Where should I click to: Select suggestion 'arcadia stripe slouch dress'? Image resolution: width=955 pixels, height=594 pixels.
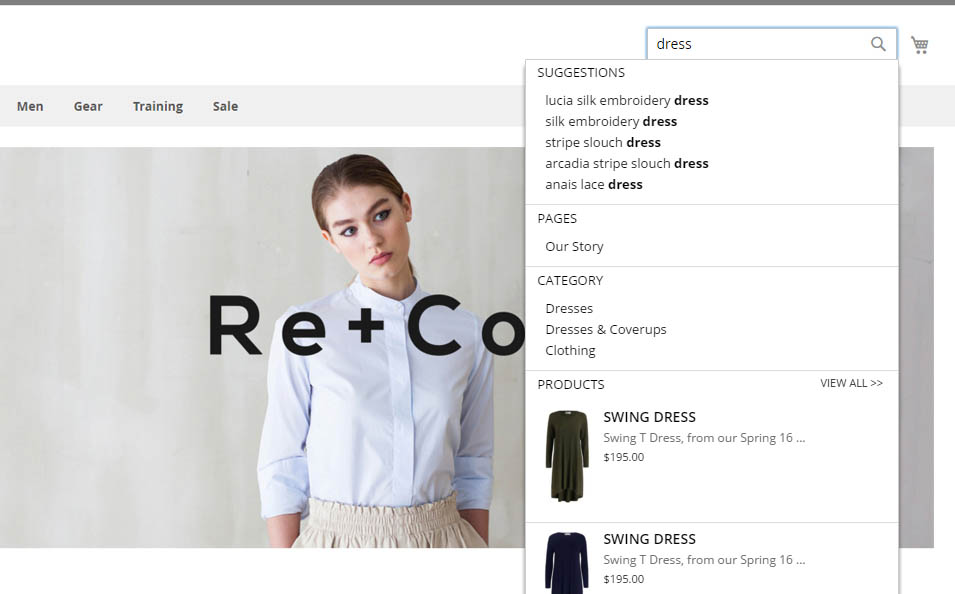[627, 163]
